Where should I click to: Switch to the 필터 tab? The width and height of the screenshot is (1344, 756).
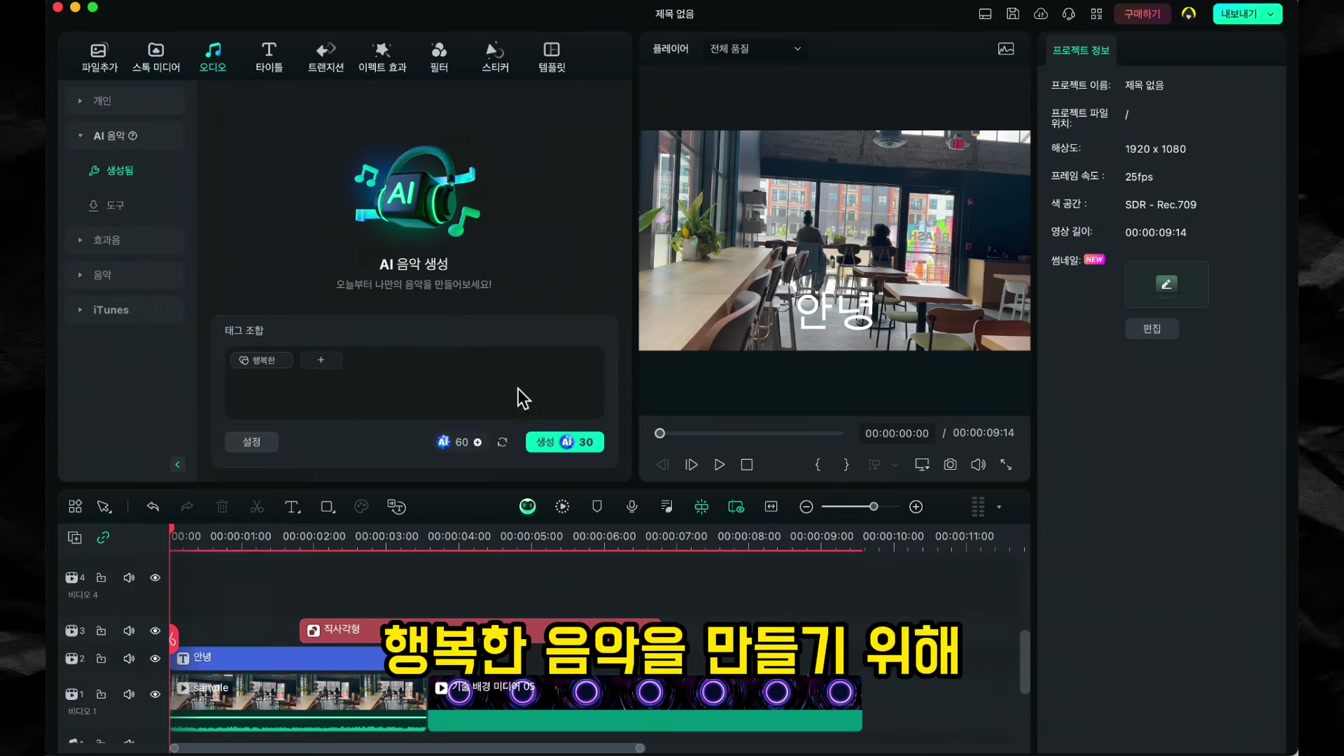439,57
